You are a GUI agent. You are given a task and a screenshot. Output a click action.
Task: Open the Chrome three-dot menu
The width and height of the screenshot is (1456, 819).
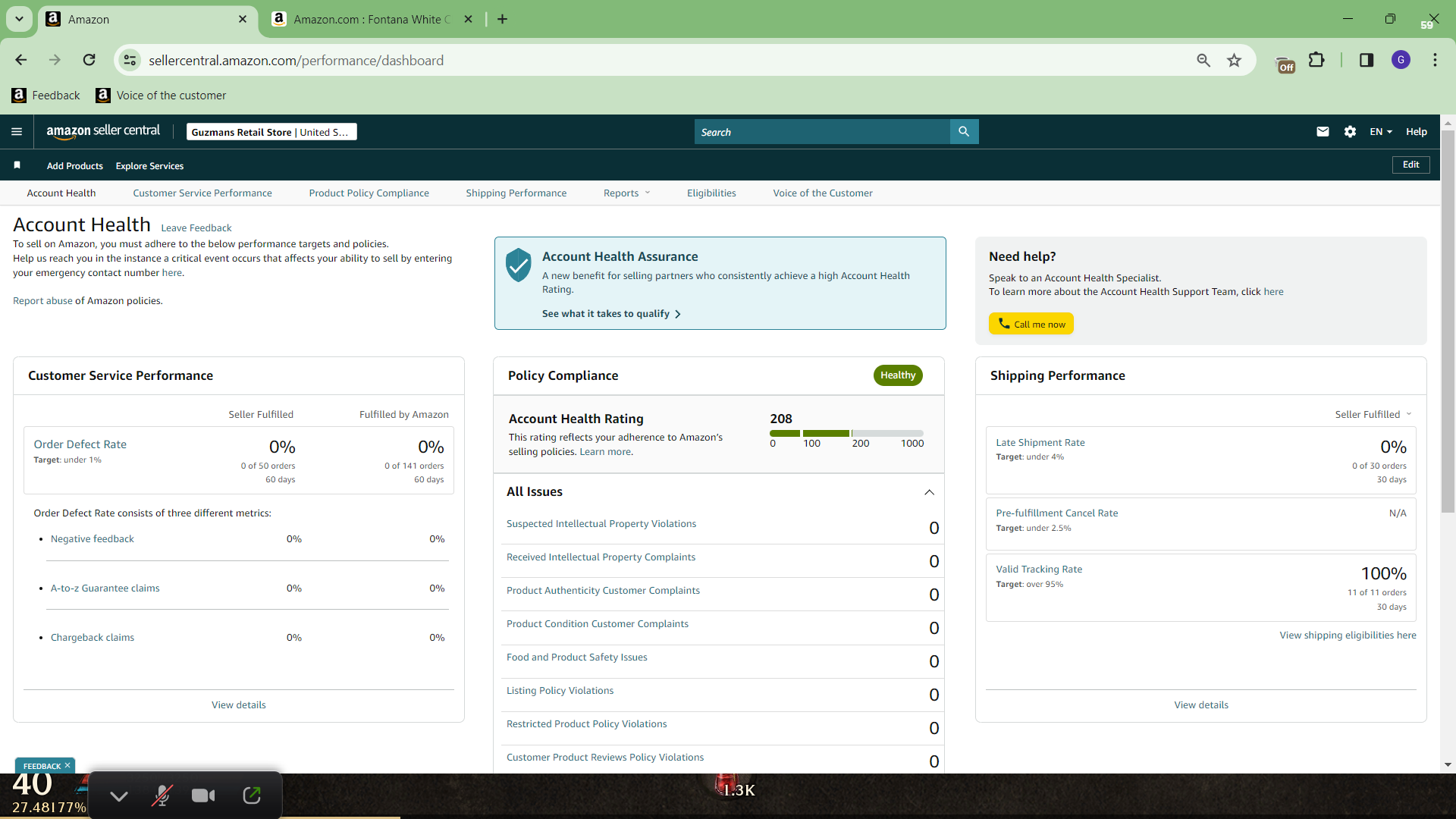click(1435, 60)
